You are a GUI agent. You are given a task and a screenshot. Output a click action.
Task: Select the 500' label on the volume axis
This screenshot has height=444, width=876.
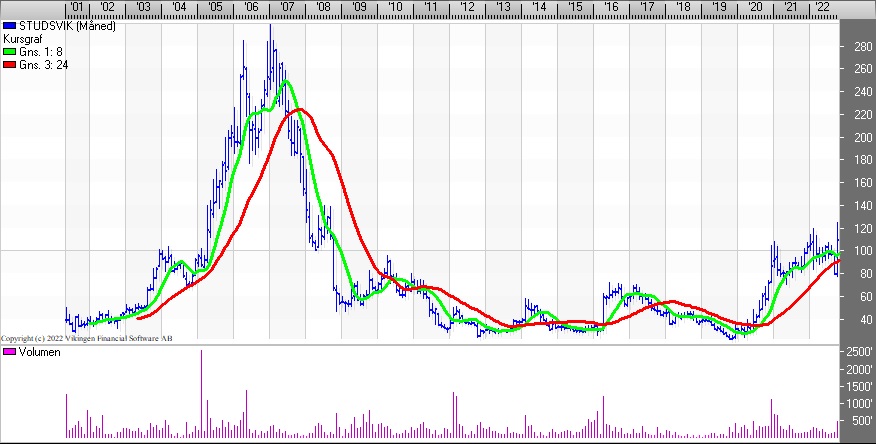pyautogui.click(x=859, y=421)
